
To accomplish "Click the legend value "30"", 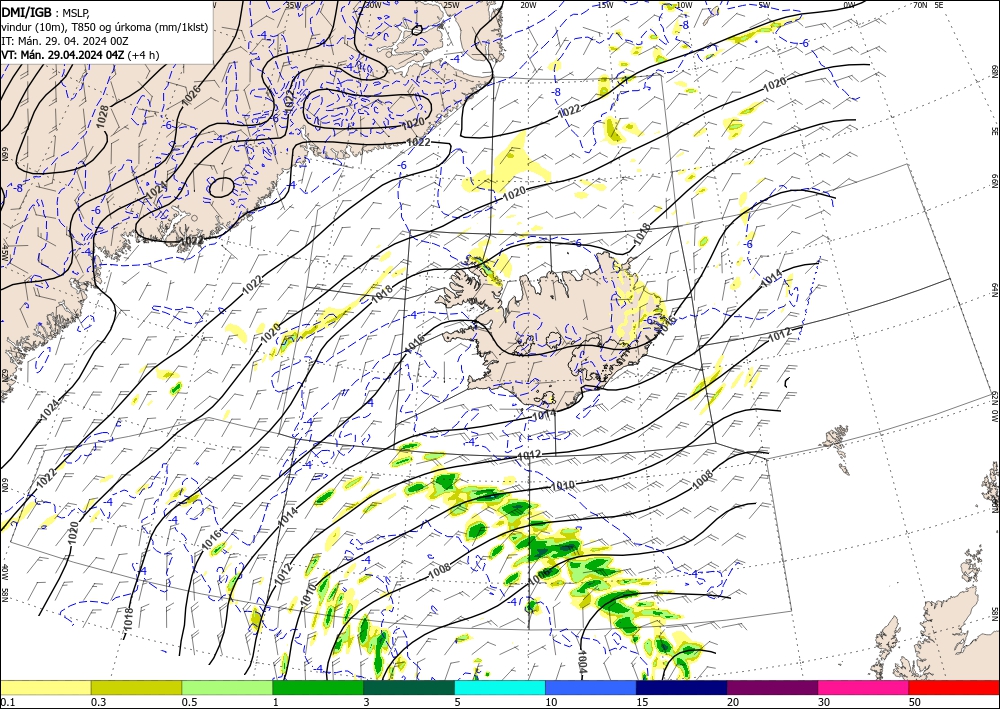I will [x=824, y=702].
